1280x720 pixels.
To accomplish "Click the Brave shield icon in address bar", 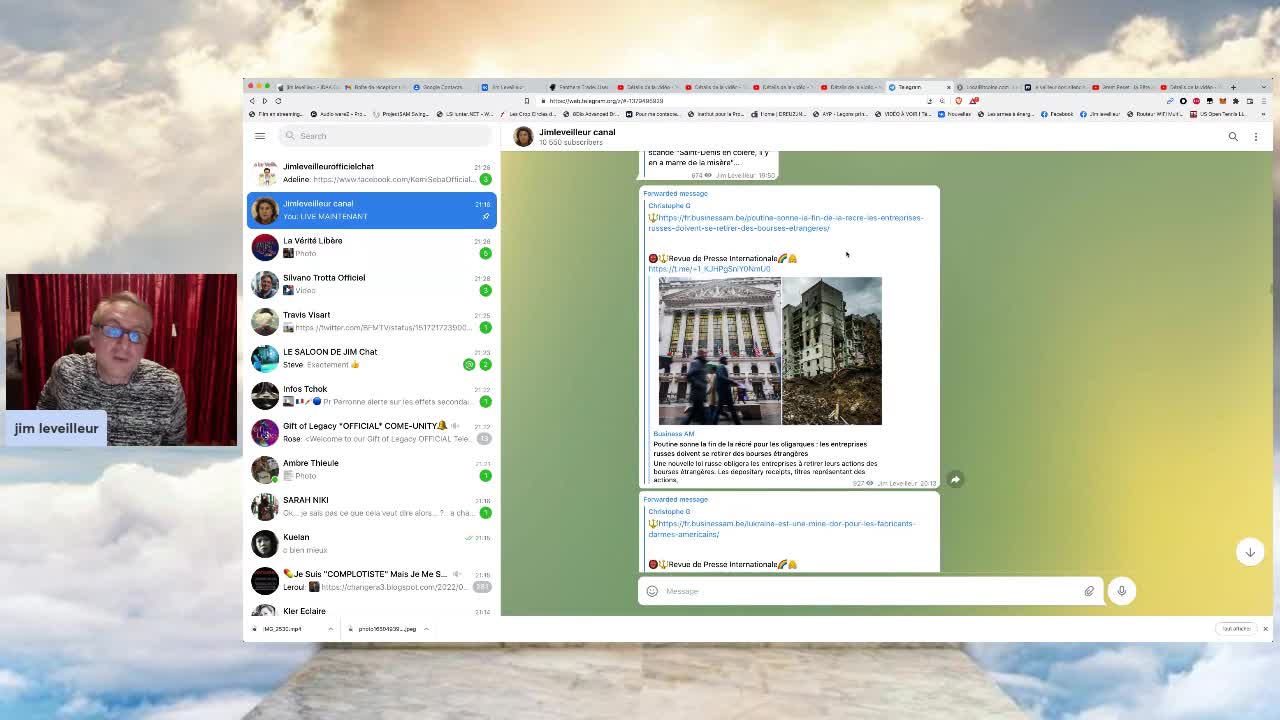I will pos(959,101).
